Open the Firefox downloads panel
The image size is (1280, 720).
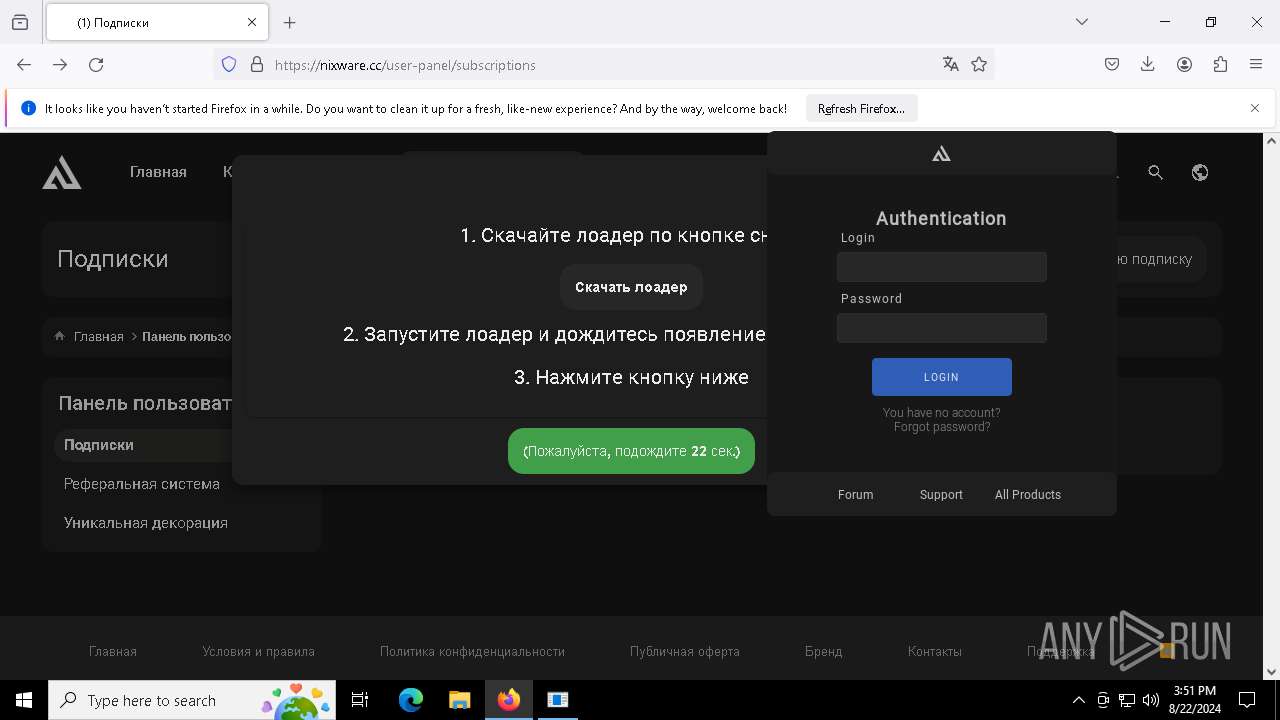pyautogui.click(x=1148, y=64)
